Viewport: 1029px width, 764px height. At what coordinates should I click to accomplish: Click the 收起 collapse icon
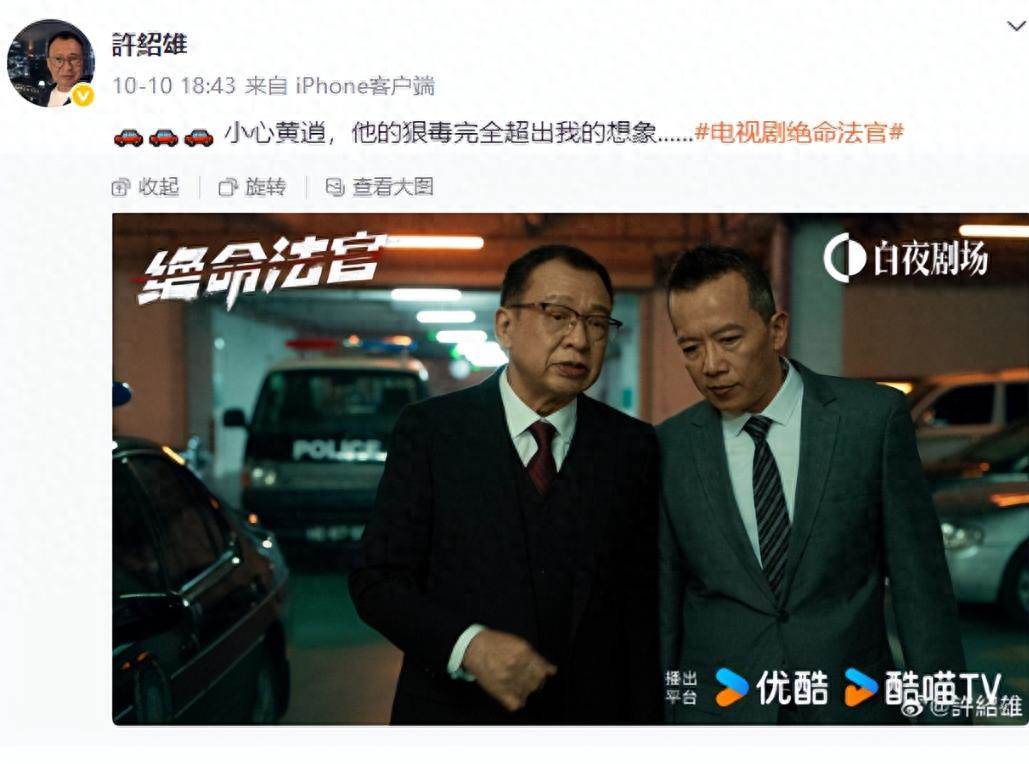pos(121,188)
